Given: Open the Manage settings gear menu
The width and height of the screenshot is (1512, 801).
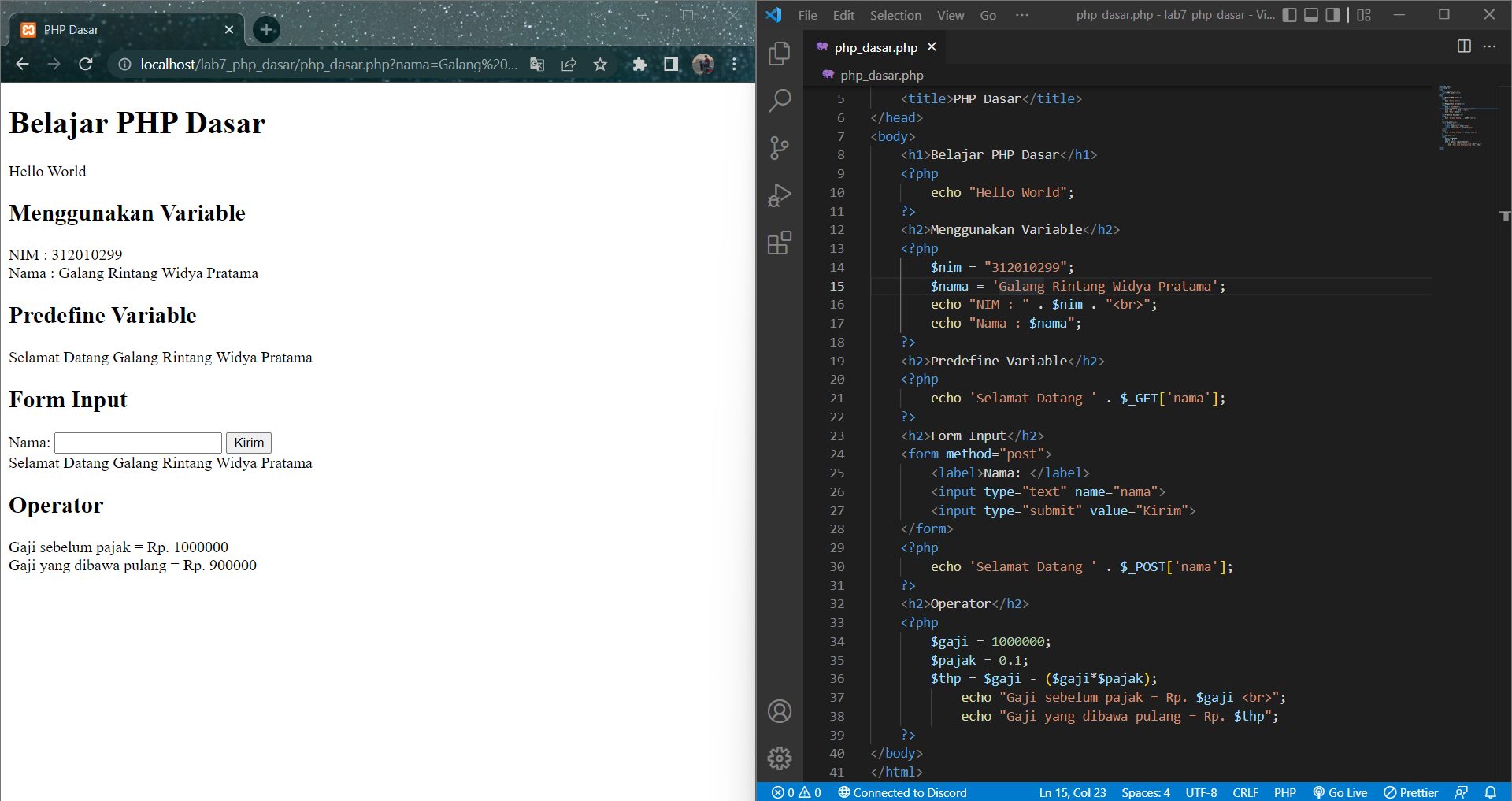Looking at the screenshot, I should point(780,758).
